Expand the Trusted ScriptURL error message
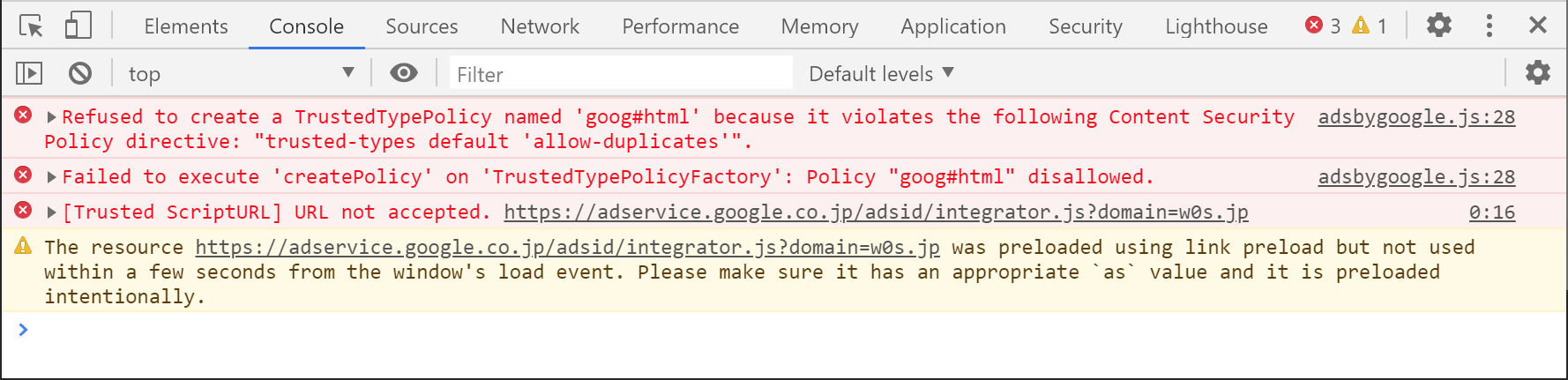Viewport: 1568px width, 380px height. tap(51, 212)
